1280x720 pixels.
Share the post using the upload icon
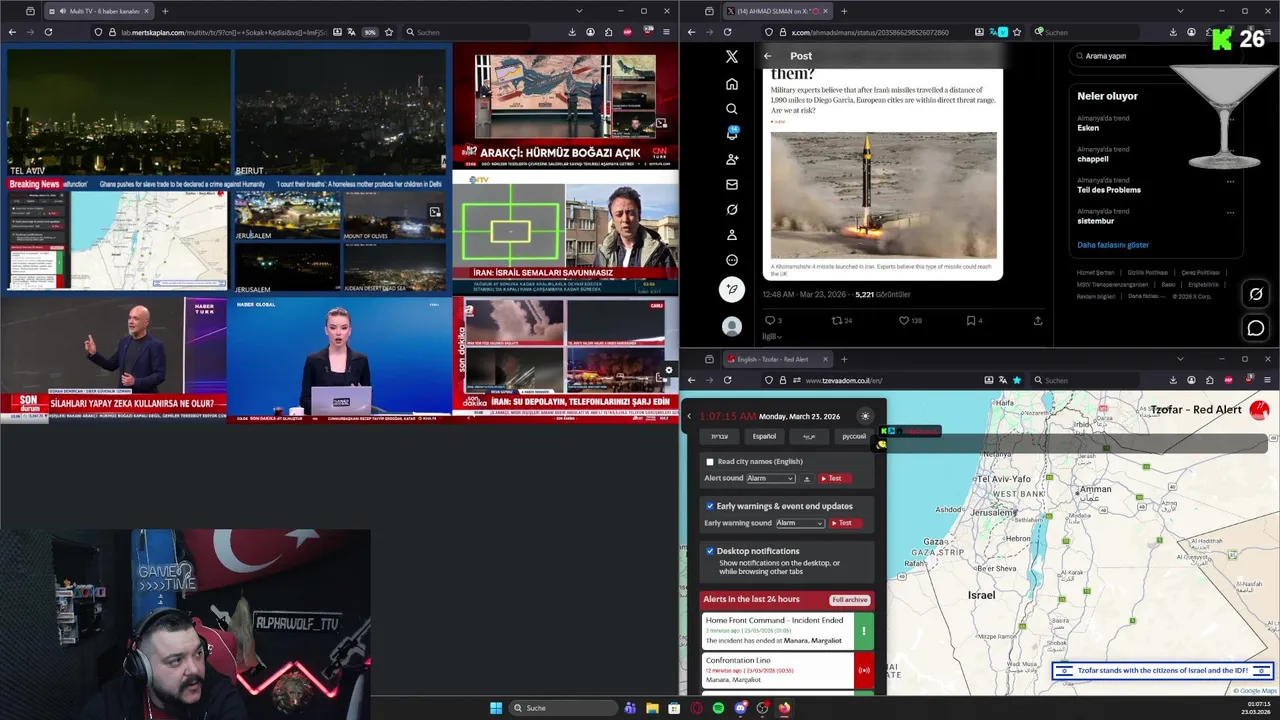(1038, 321)
